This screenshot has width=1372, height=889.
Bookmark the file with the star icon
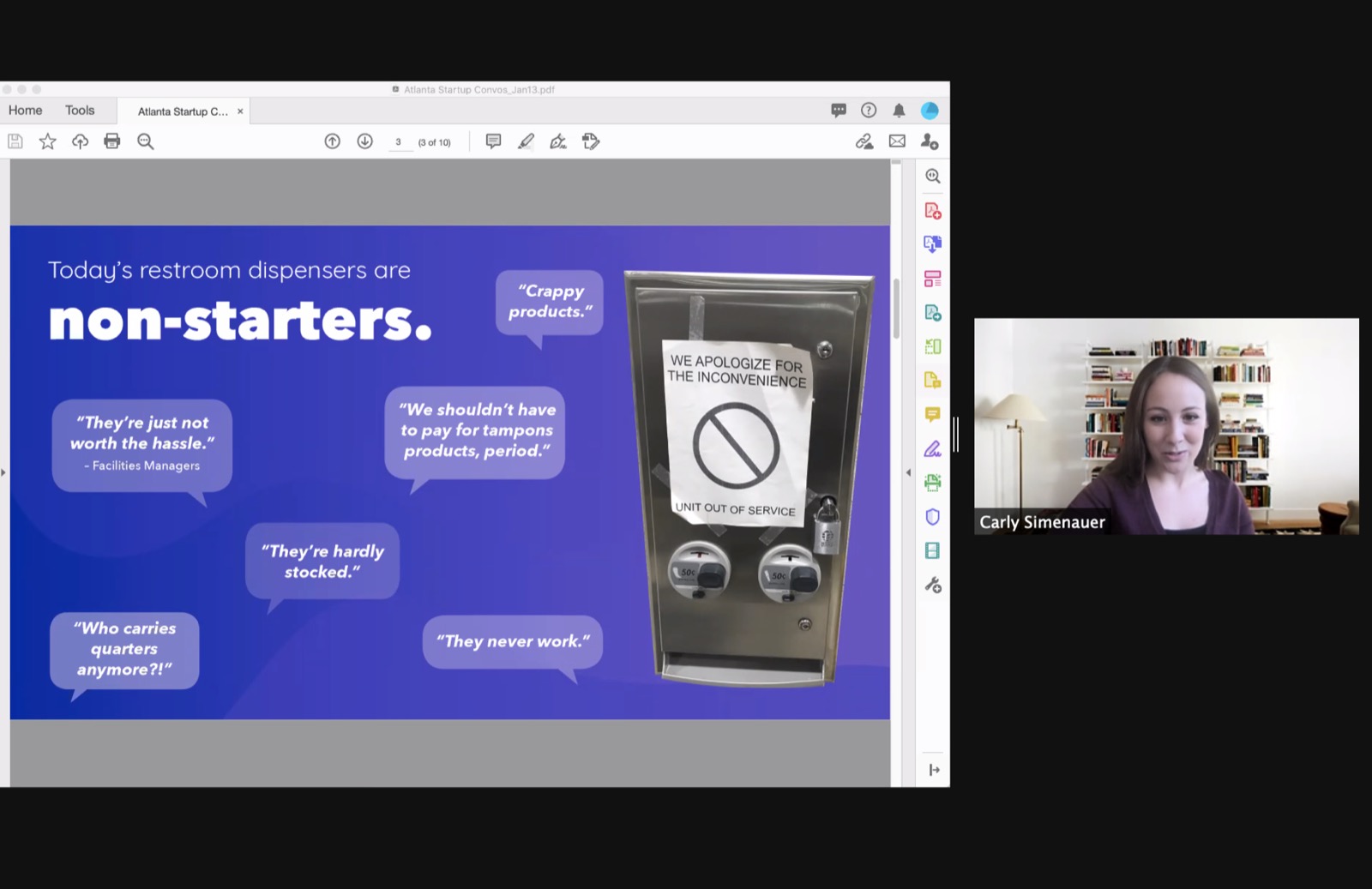coord(48,141)
